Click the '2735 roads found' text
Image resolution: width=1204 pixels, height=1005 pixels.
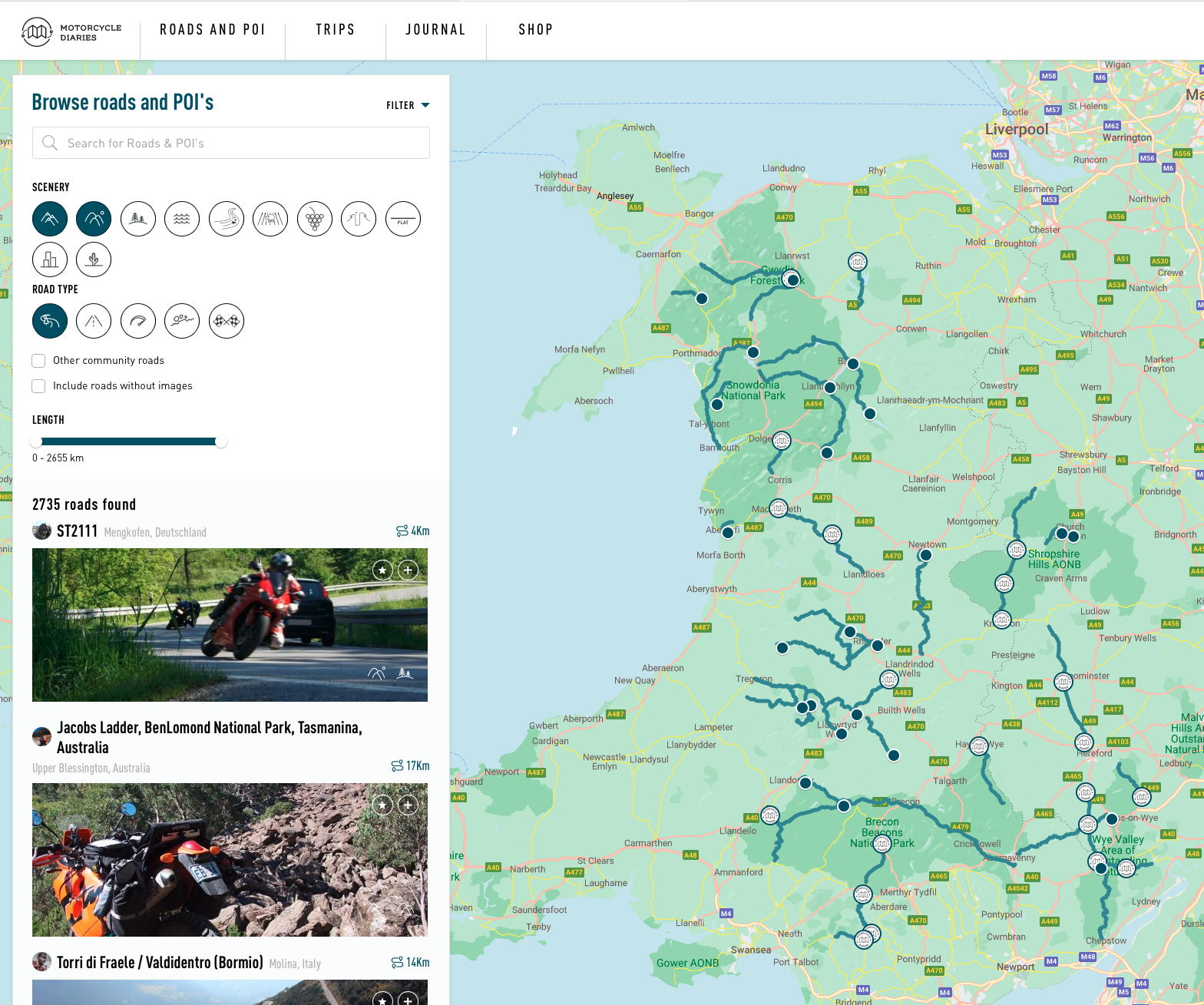click(84, 504)
